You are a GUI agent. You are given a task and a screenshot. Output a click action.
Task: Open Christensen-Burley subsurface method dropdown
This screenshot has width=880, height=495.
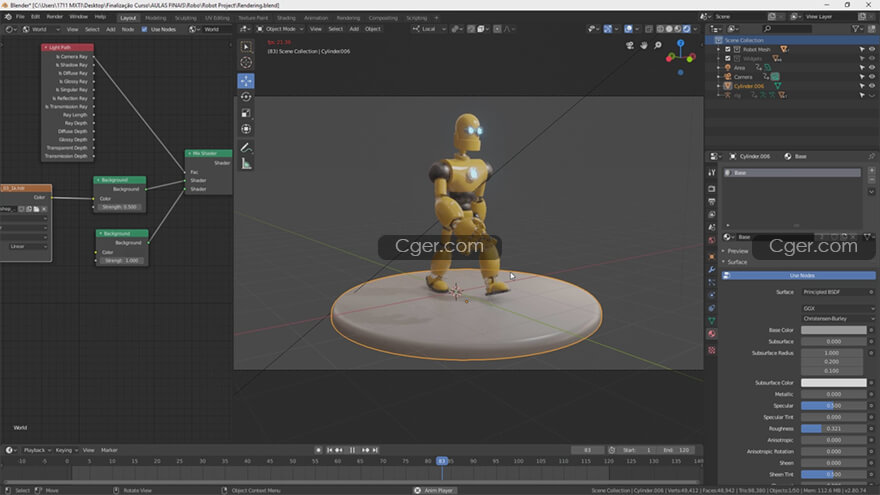click(x=838, y=318)
